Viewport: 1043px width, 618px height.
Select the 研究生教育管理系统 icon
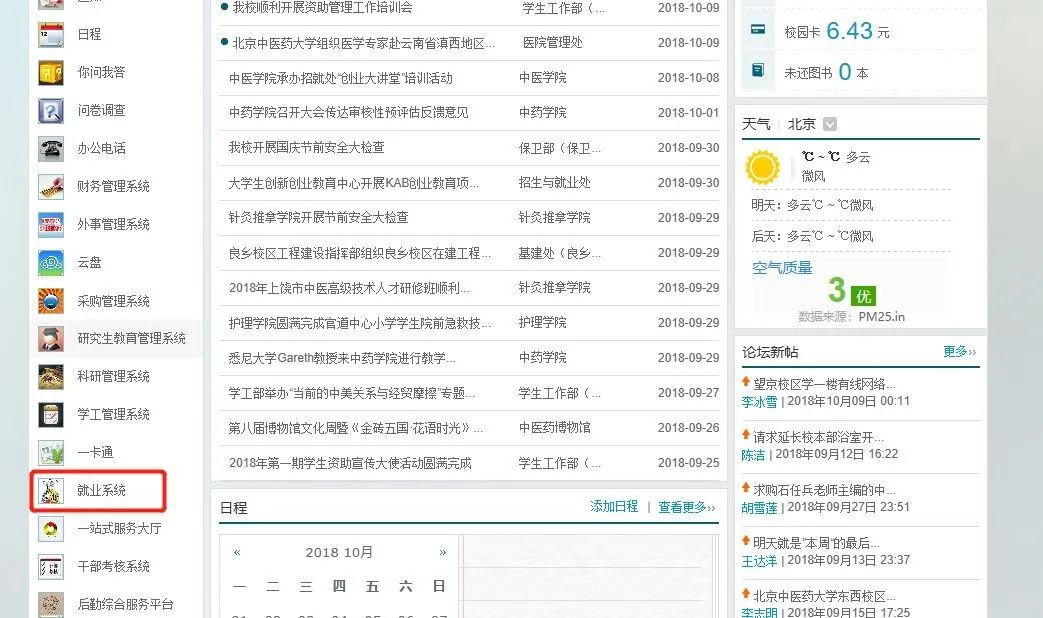click(x=51, y=339)
